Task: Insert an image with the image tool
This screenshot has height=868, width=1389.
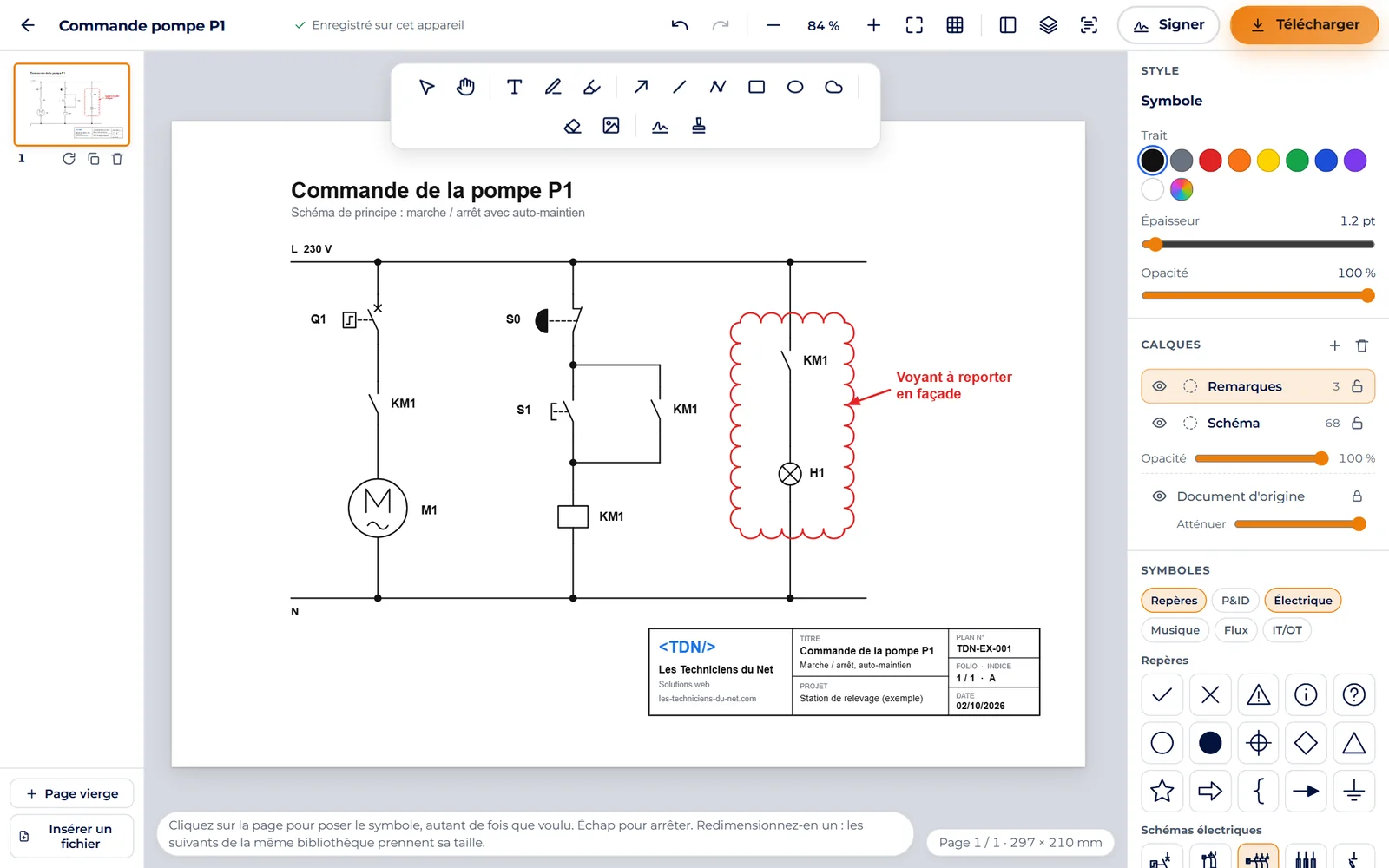Action: click(611, 126)
